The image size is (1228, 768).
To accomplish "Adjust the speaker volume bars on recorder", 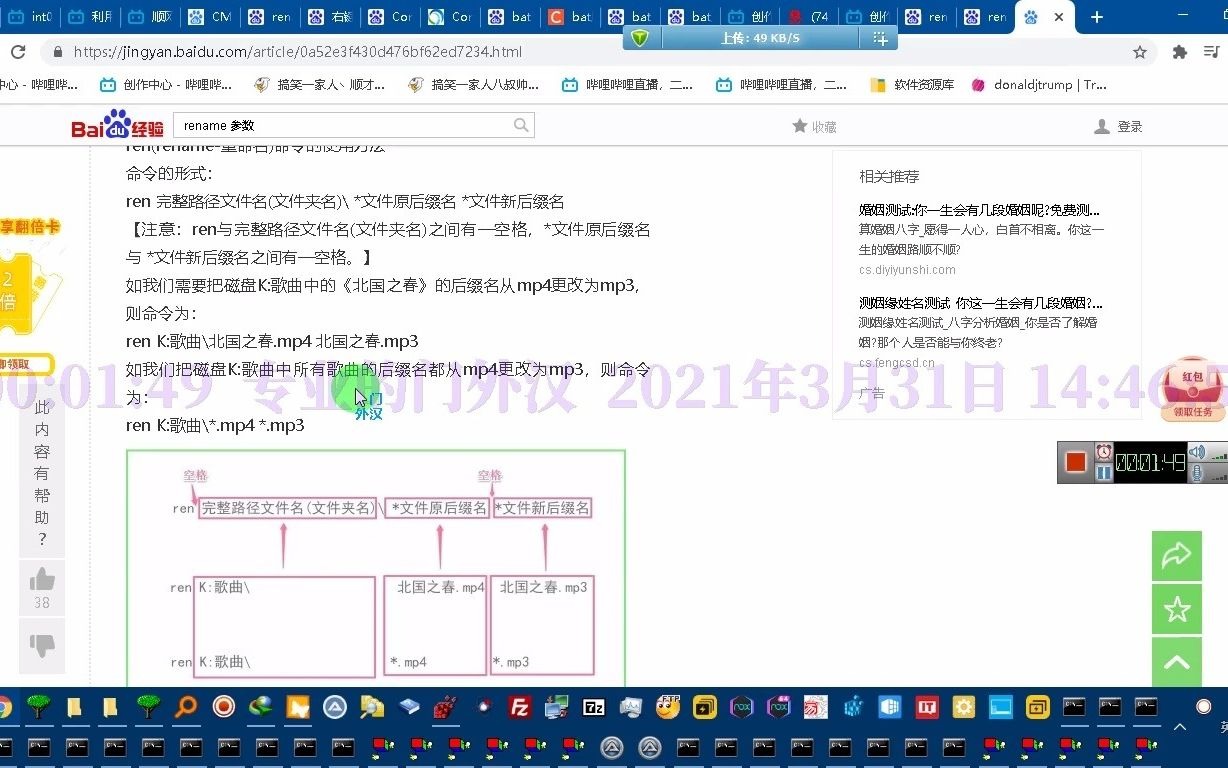I will click(1218, 457).
